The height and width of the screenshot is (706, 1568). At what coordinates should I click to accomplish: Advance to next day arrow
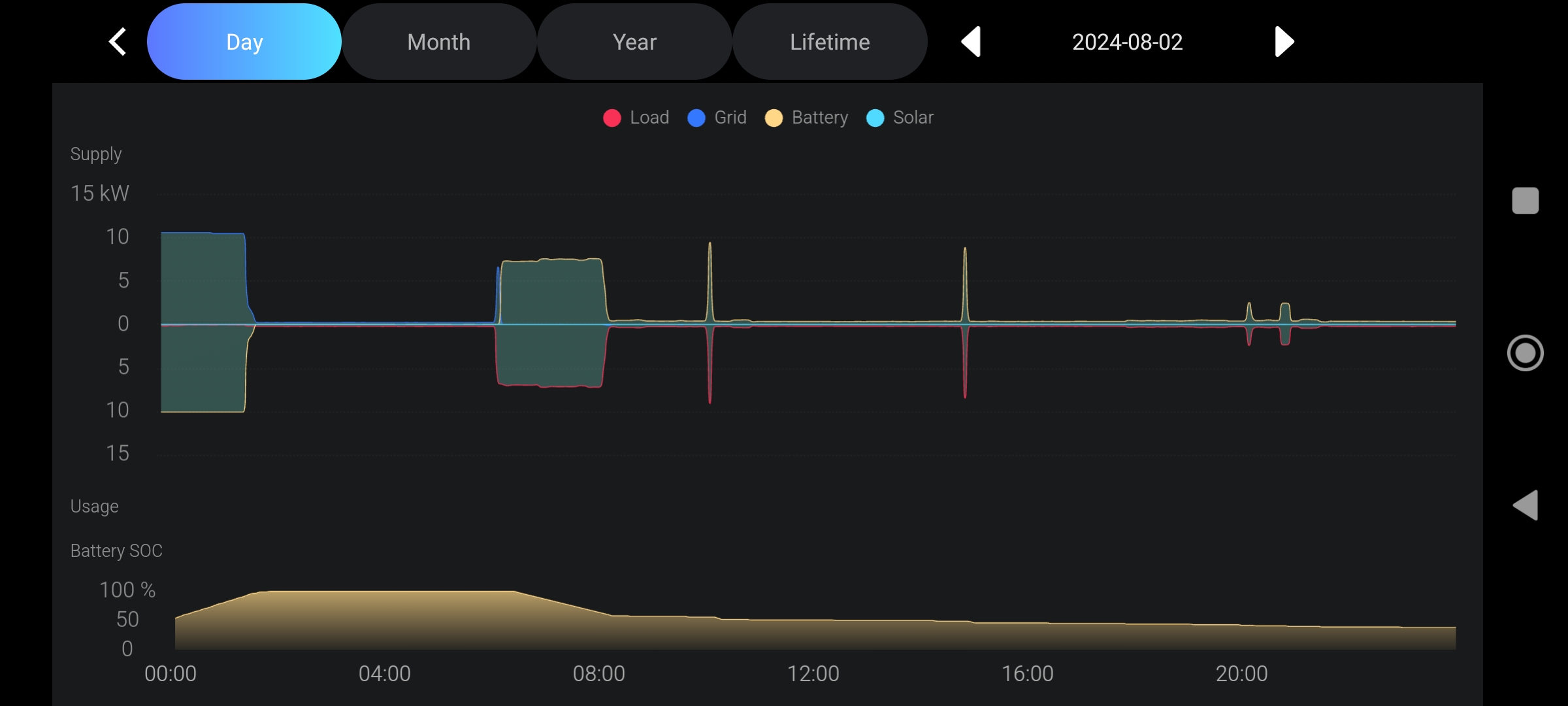pyautogui.click(x=1284, y=42)
